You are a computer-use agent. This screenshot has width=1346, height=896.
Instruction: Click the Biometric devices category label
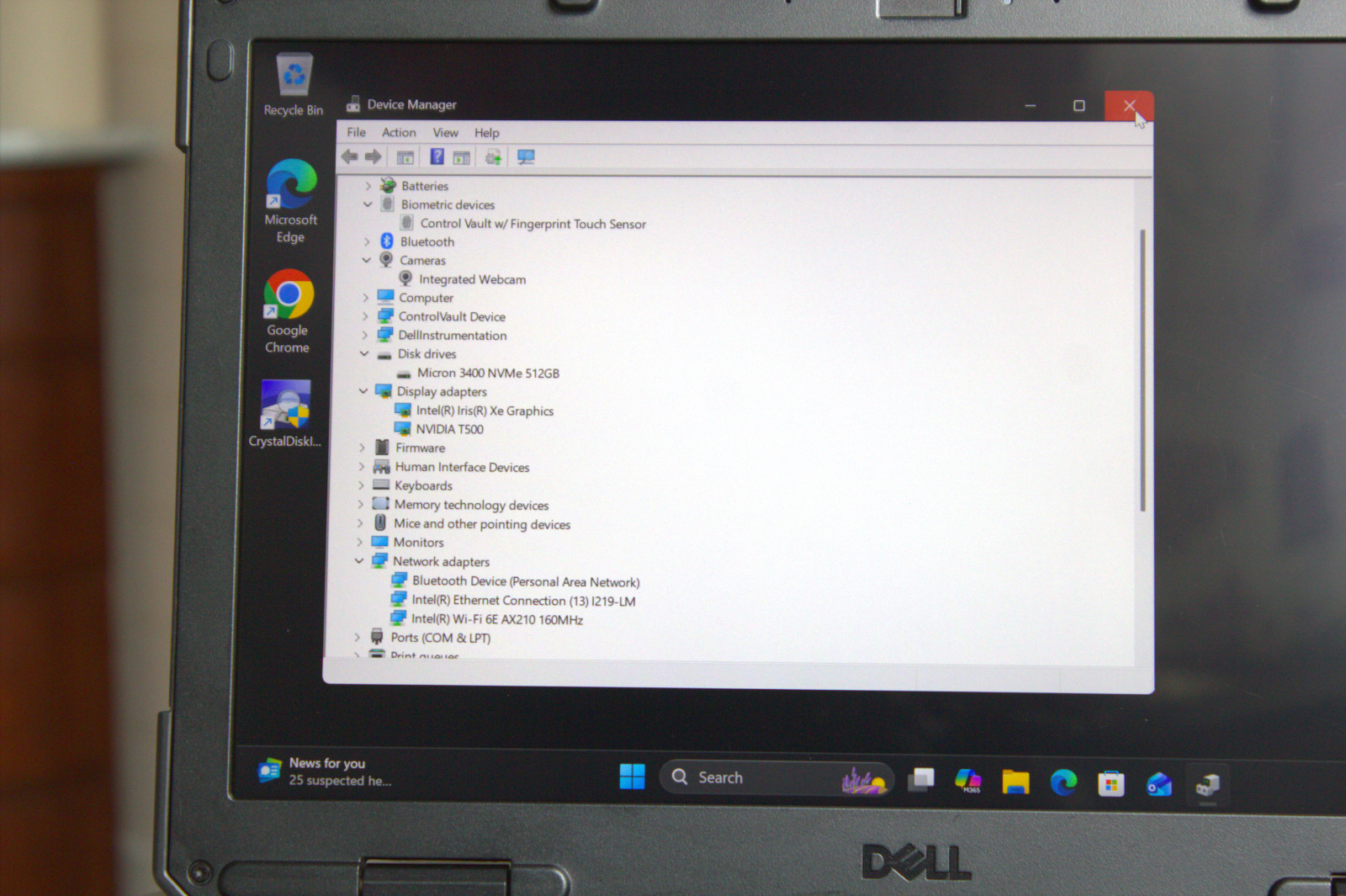tap(448, 204)
